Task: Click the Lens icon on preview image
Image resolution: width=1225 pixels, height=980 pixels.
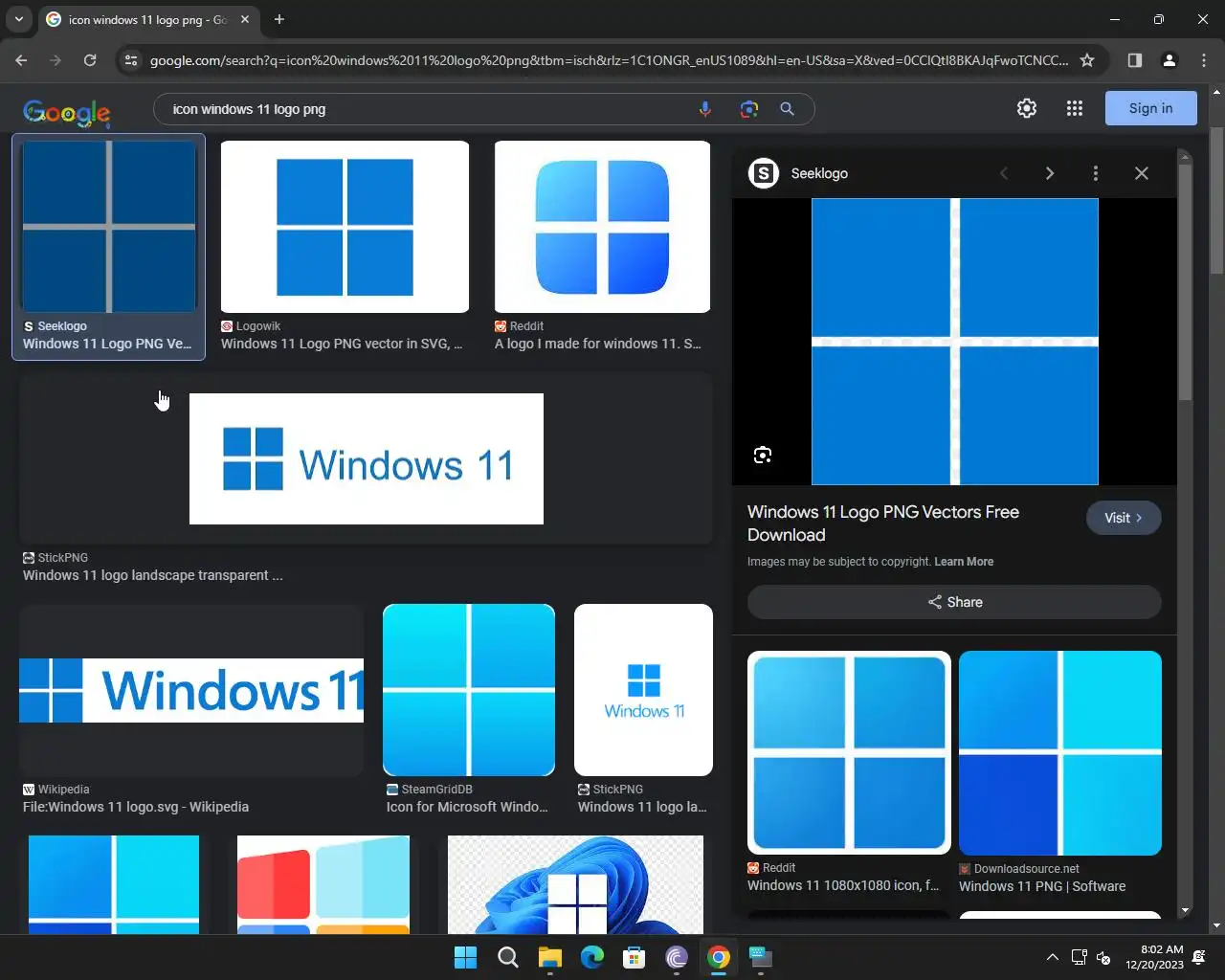Action: [x=763, y=455]
